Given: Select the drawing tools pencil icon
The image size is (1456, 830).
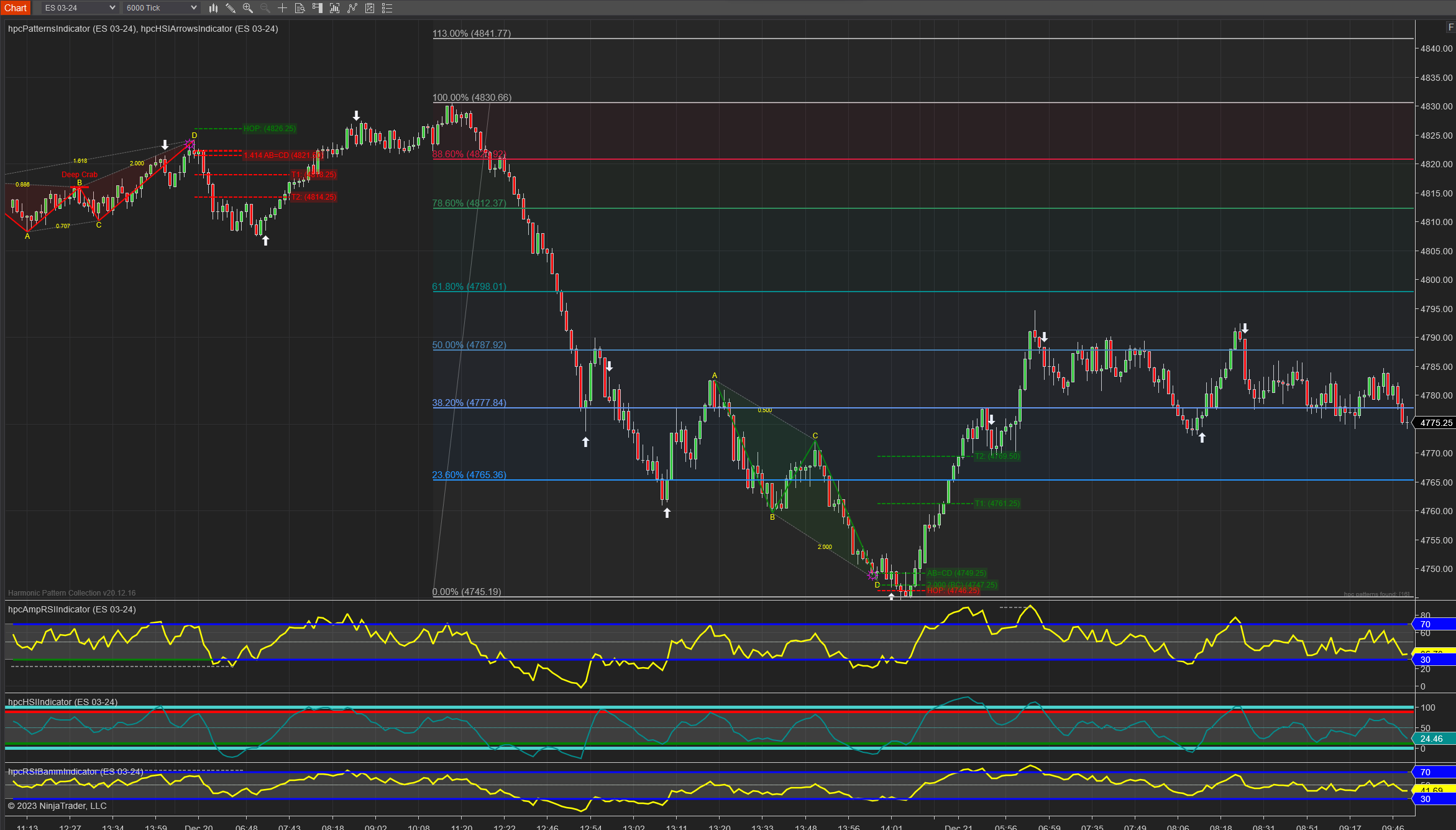Looking at the screenshot, I should (x=231, y=8).
